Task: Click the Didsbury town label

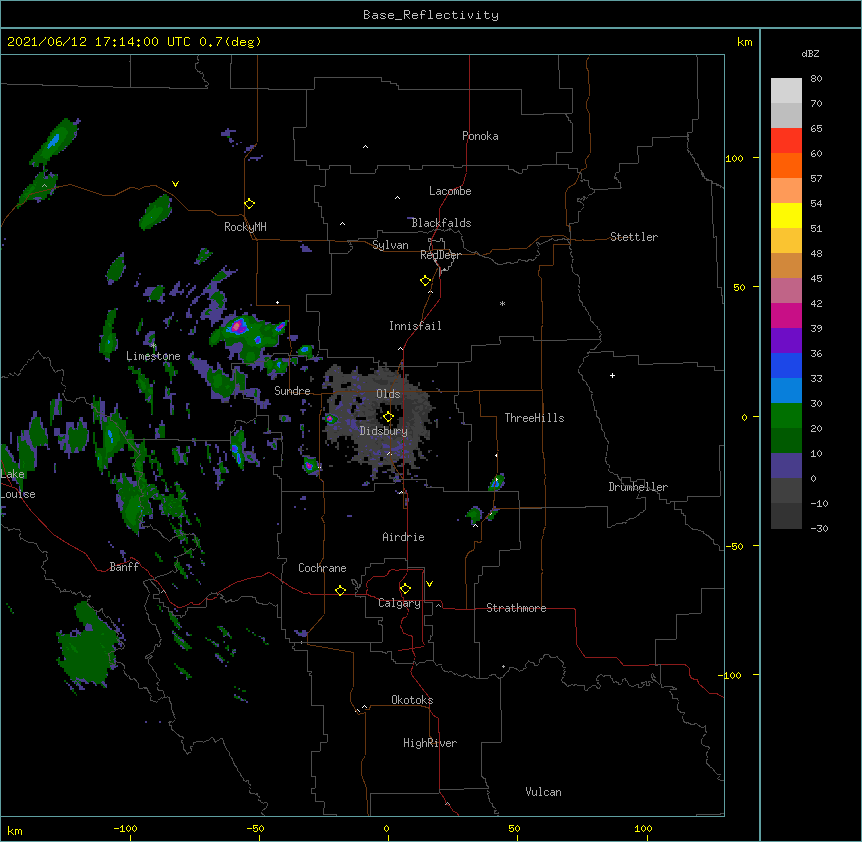Action: [x=384, y=431]
